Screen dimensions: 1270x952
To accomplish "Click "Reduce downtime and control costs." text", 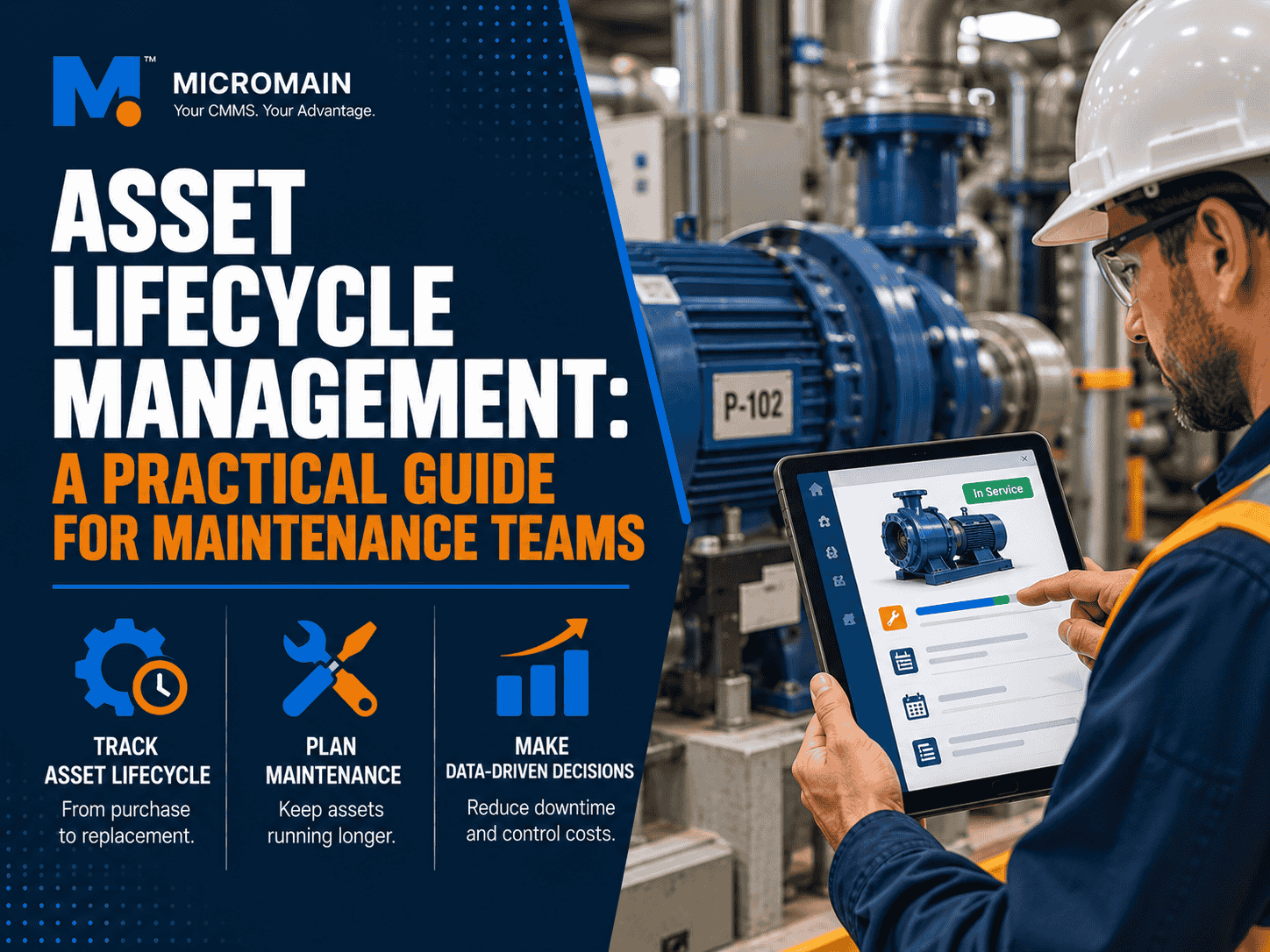I will [541, 821].
